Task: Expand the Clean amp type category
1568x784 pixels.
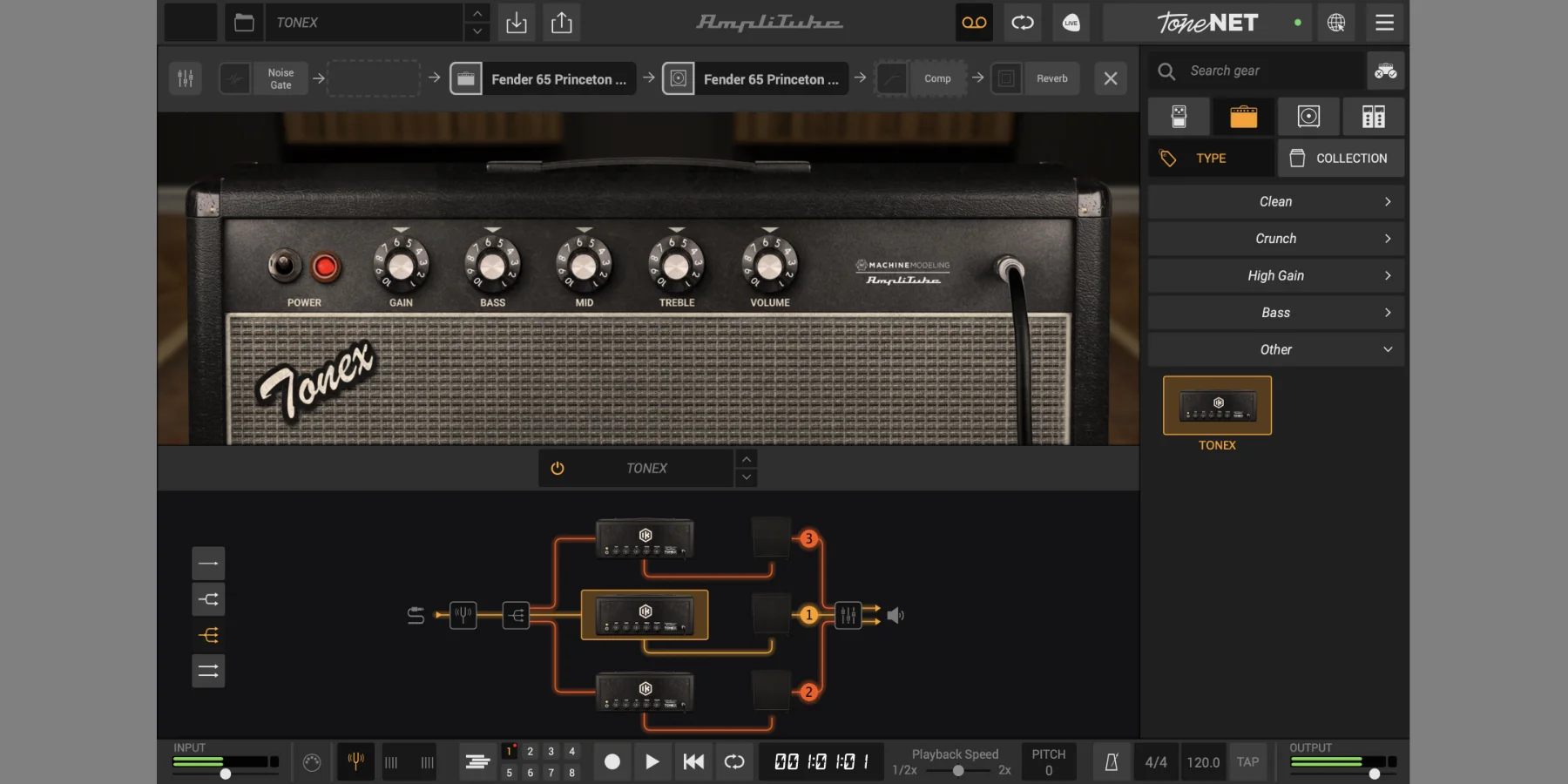Action: point(1275,202)
